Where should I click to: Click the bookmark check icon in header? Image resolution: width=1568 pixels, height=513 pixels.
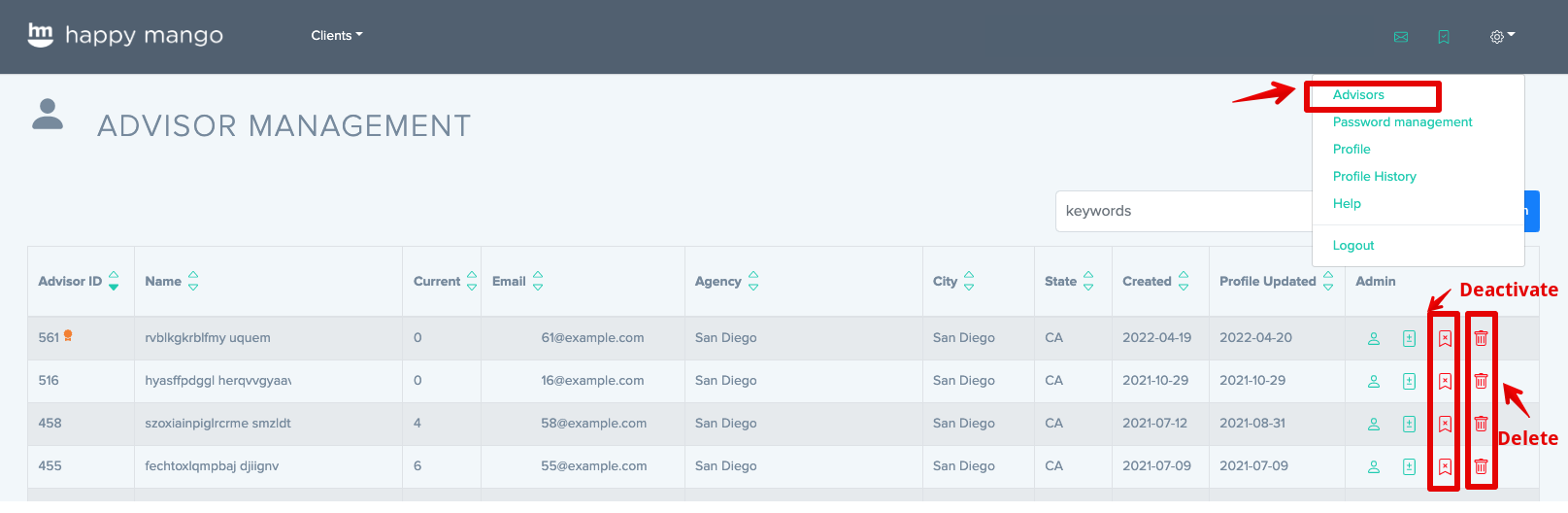click(1444, 37)
